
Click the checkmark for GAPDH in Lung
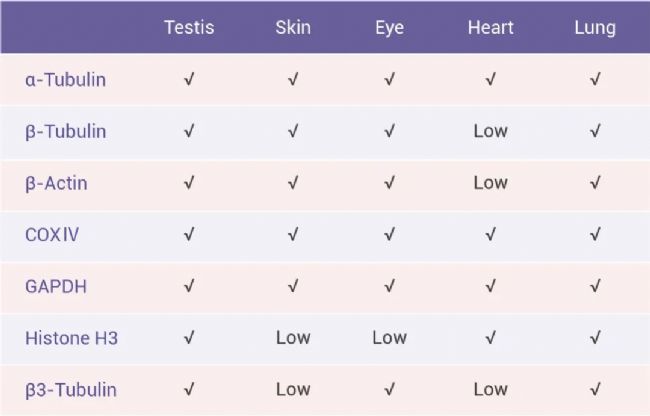coord(595,286)
